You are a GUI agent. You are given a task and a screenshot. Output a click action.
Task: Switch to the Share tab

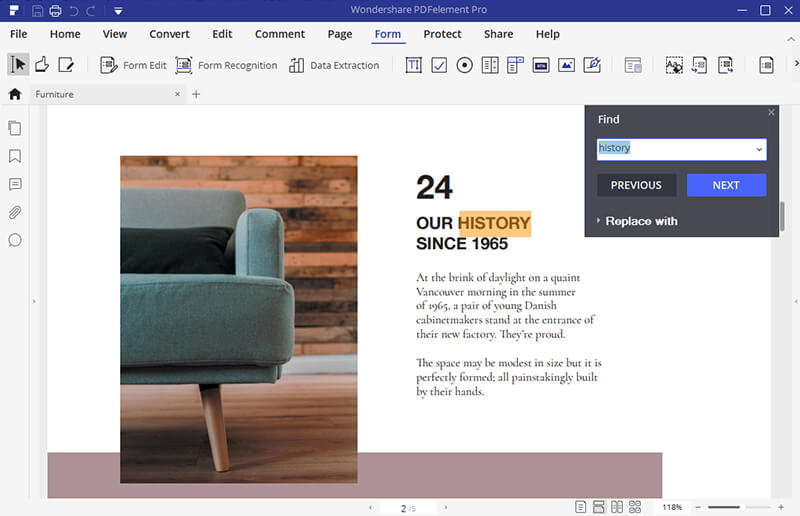[498, 34]
